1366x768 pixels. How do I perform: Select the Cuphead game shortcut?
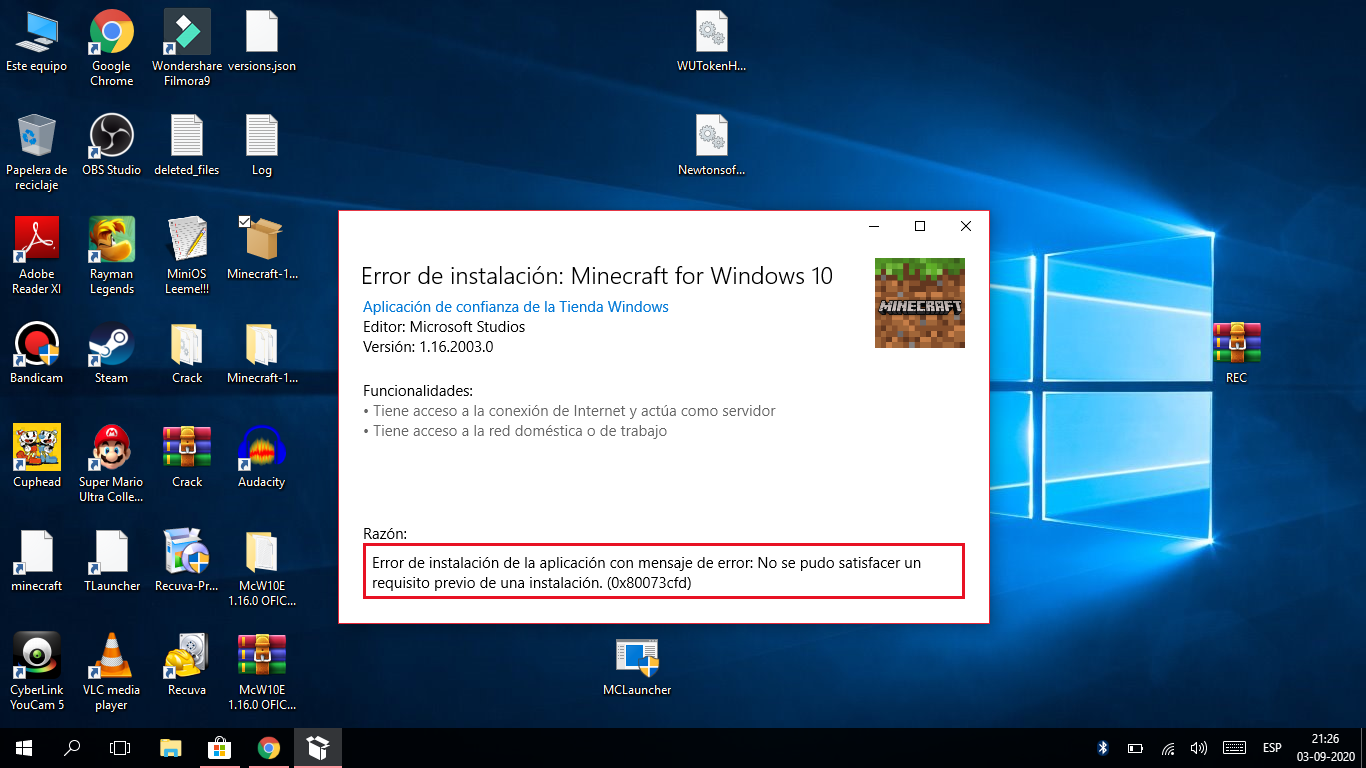36,458
